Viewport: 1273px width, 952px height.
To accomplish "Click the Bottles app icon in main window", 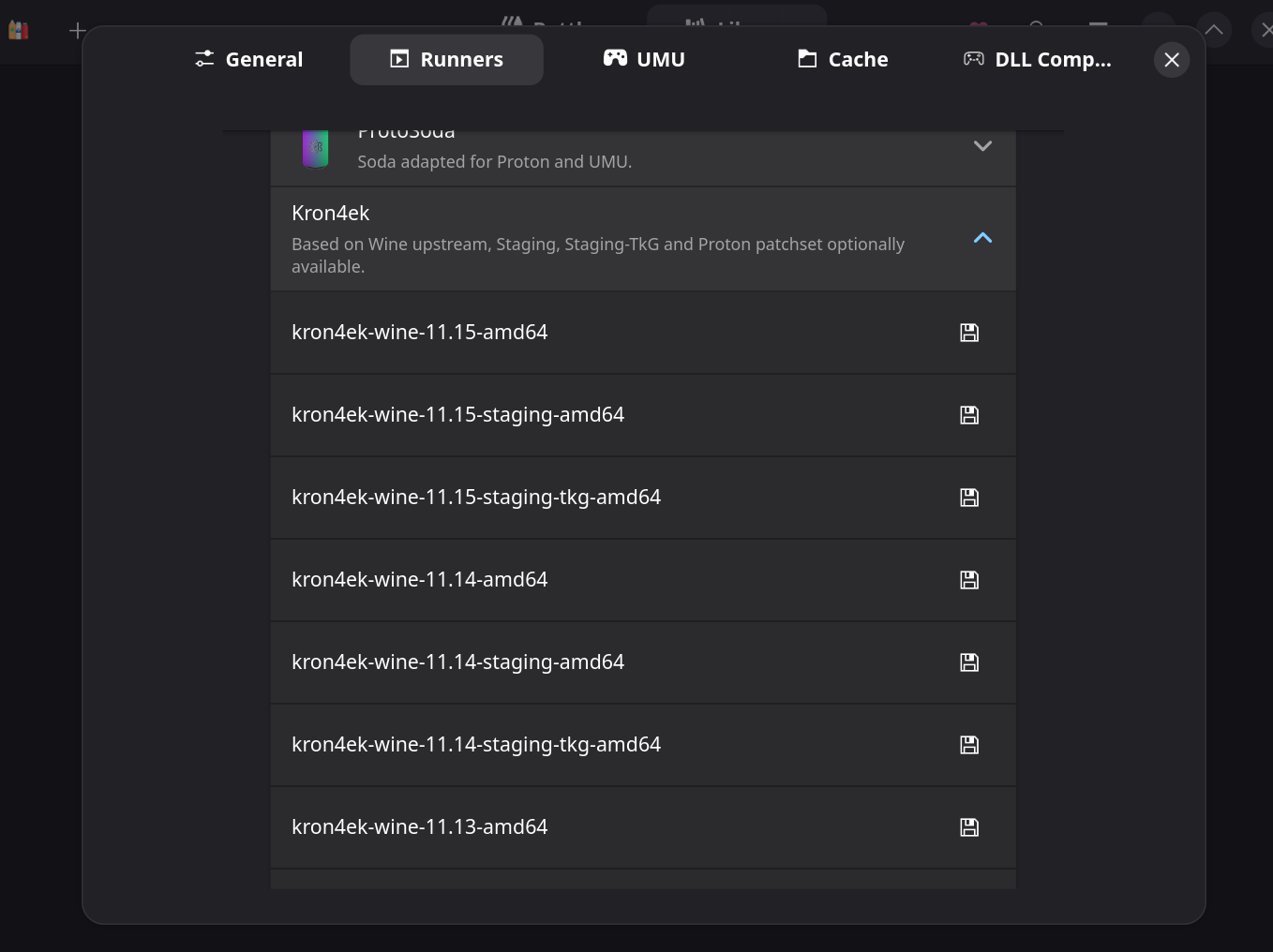I will [x=18, y=30].
